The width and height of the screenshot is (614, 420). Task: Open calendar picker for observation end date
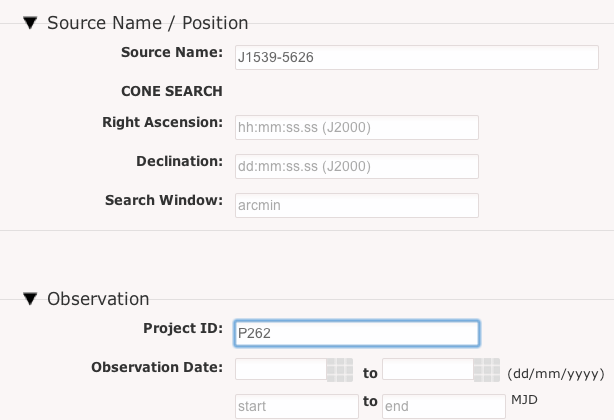click(x=487, y=369)
